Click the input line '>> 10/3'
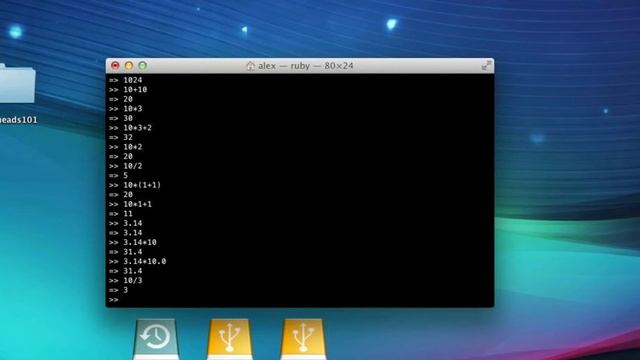This screenshot has width=640, height=360. point(125,280)
